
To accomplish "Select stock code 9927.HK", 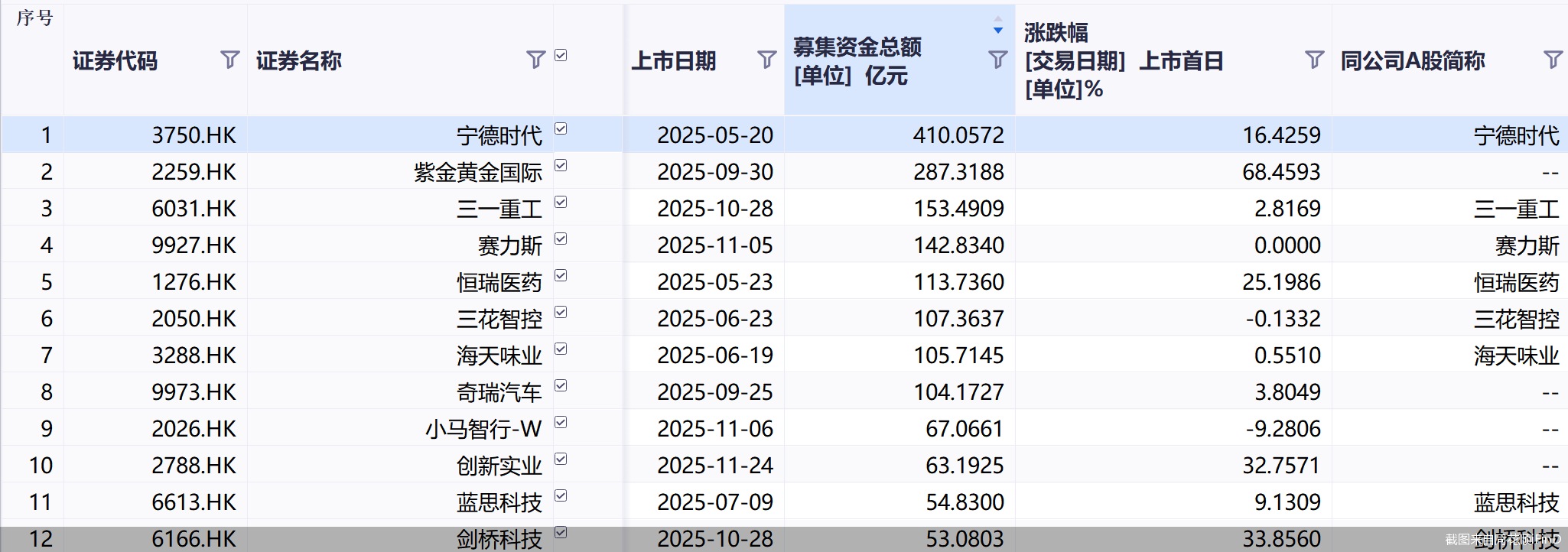I will click(x=194, y=245).
